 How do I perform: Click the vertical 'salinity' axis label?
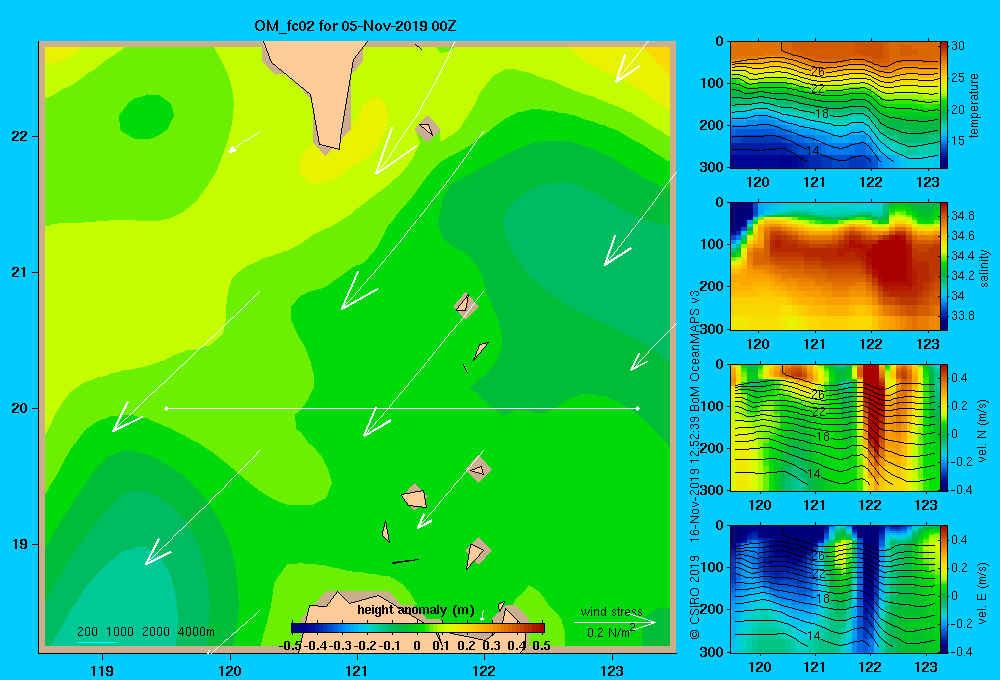click(x=984, y=267)
